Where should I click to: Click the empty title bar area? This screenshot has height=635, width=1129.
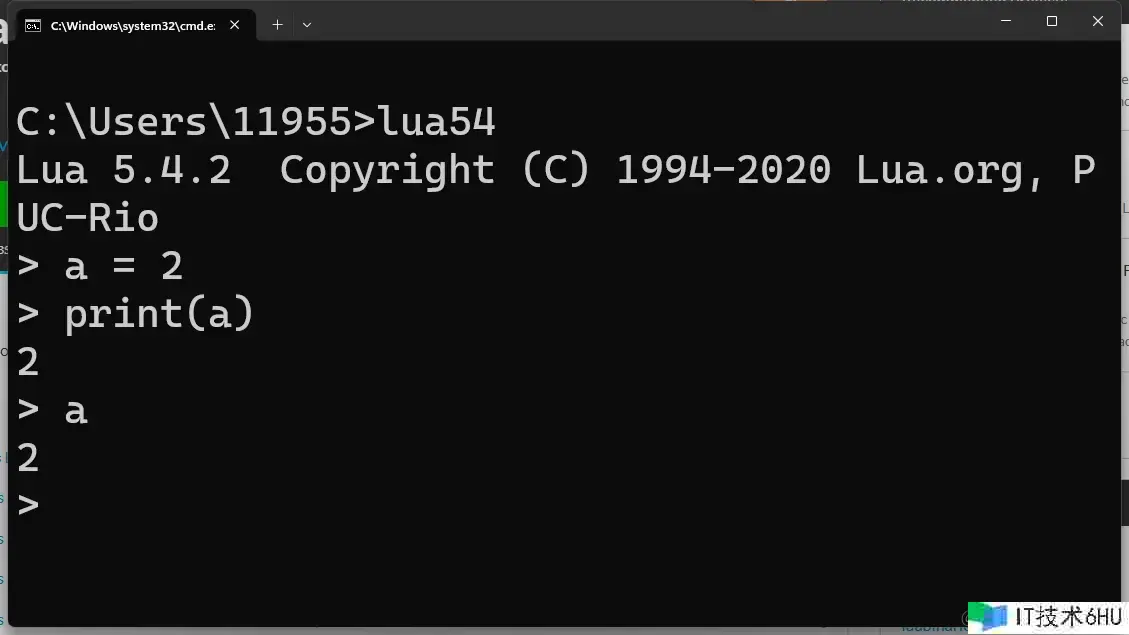[650, 22]
